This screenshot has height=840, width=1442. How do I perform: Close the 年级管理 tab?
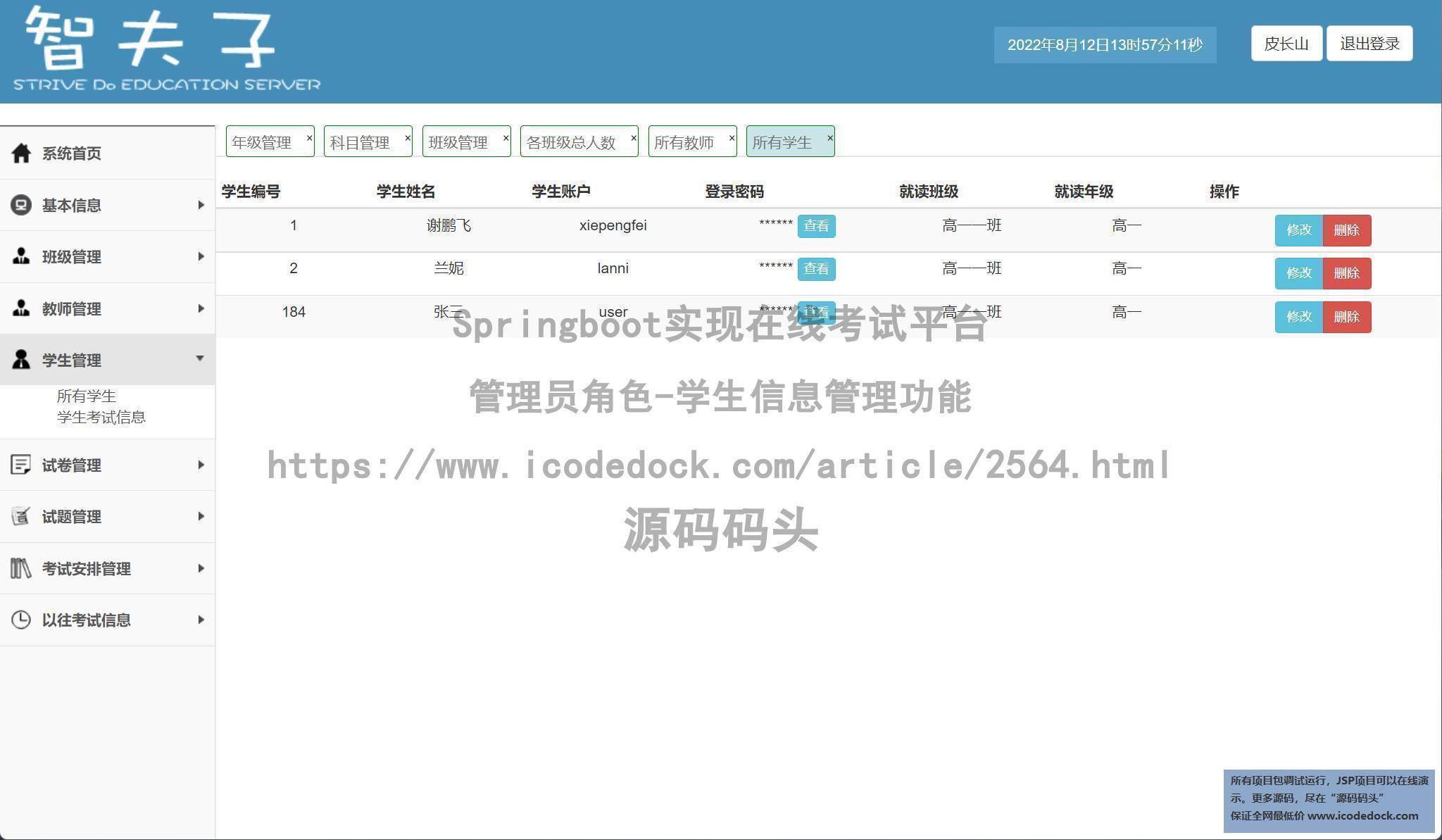pos(309,138)
